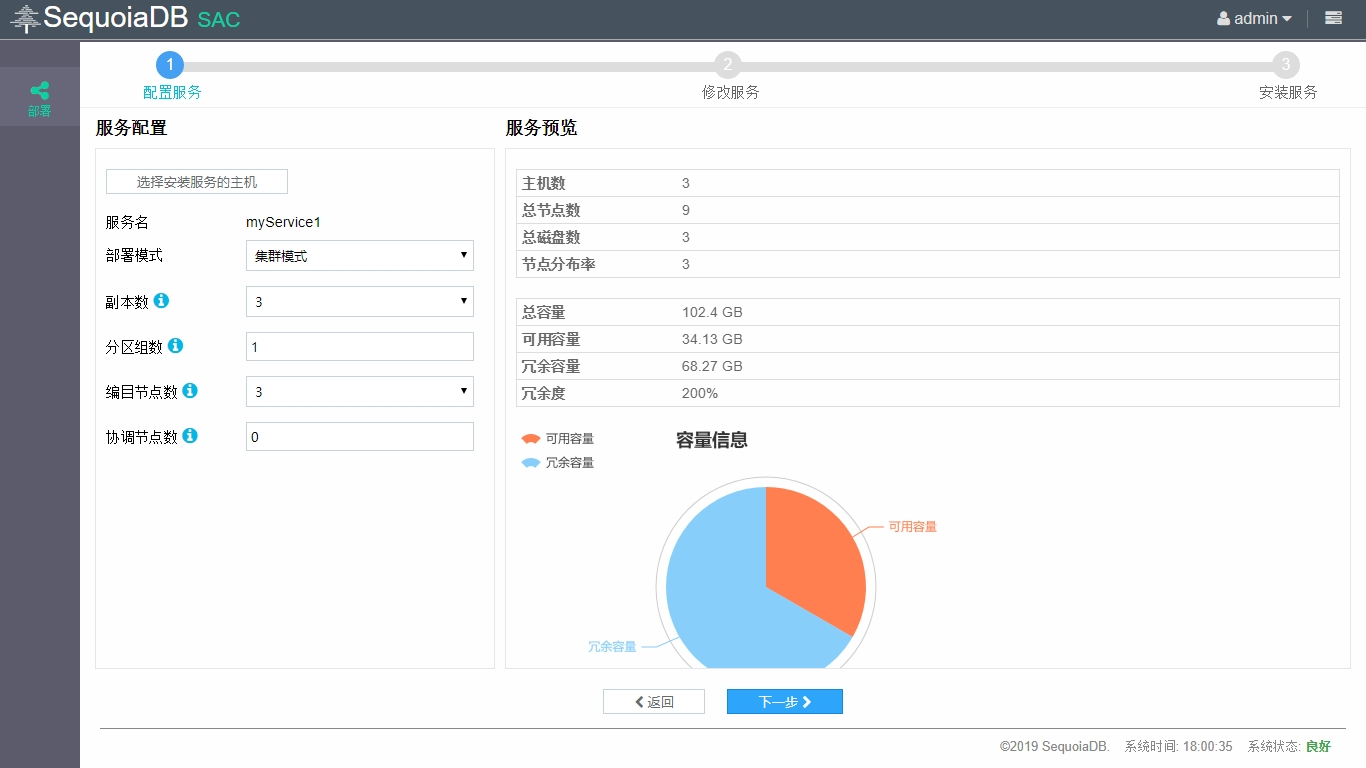Toggle 冗余容量 legend in the chart
1366x768 pixels.
click(x=558, y=463)
